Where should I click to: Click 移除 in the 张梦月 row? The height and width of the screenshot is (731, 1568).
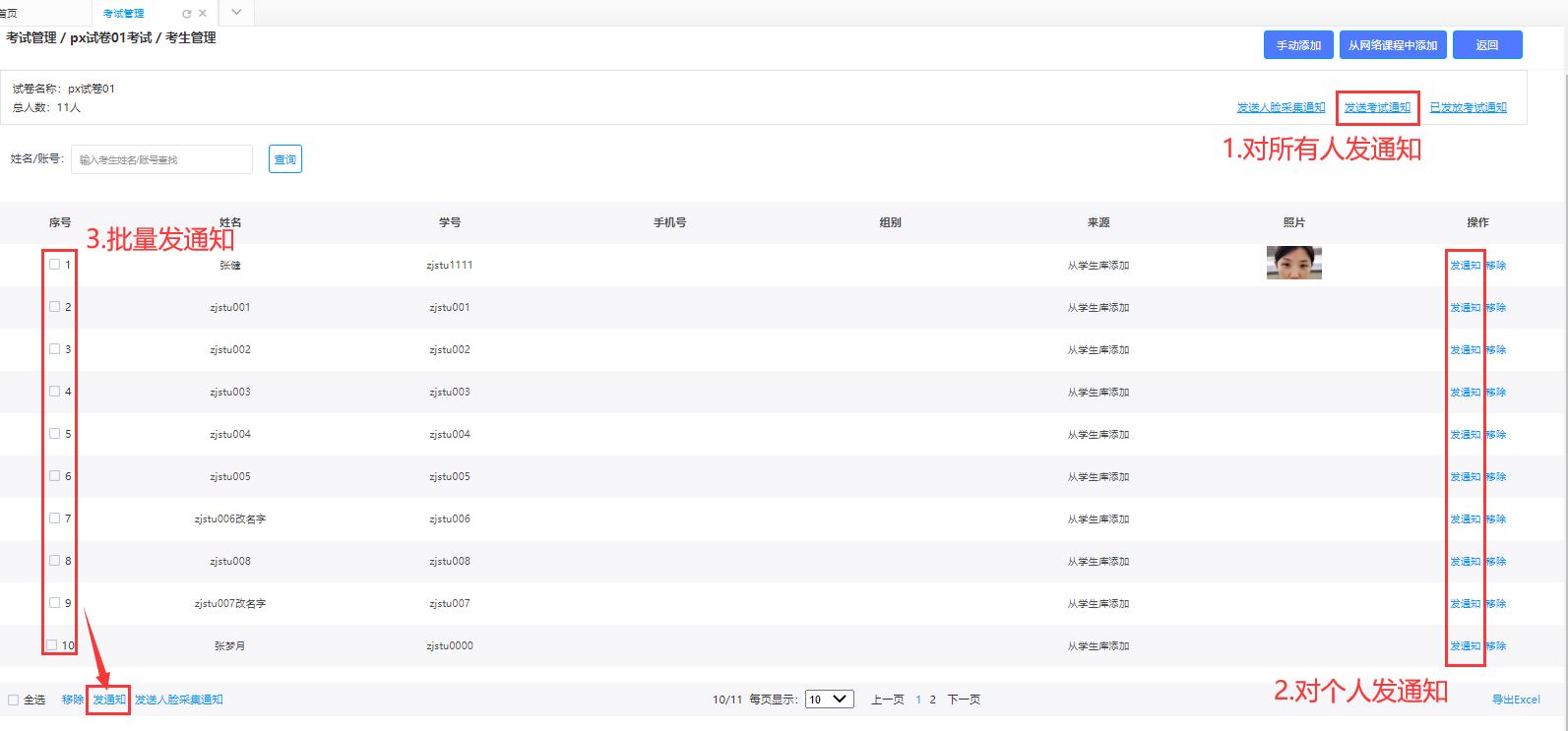(x=1496, y=645)
